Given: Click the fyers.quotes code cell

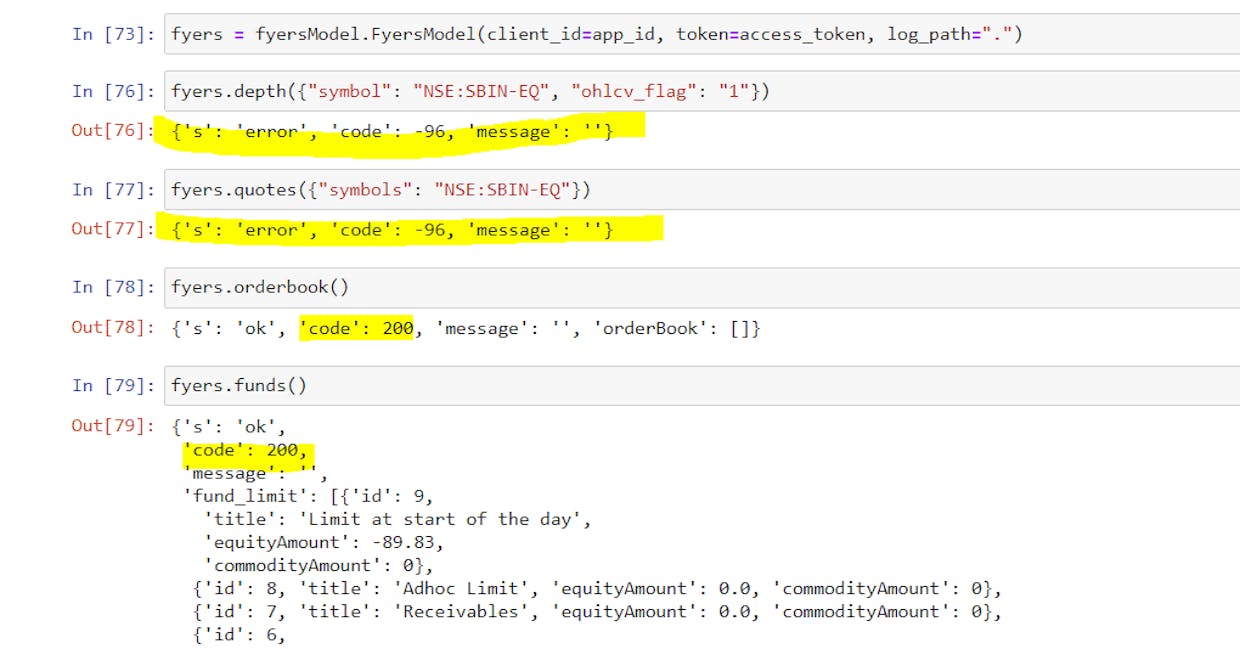Looking at the screenshot, I should [x=701, y=189].
